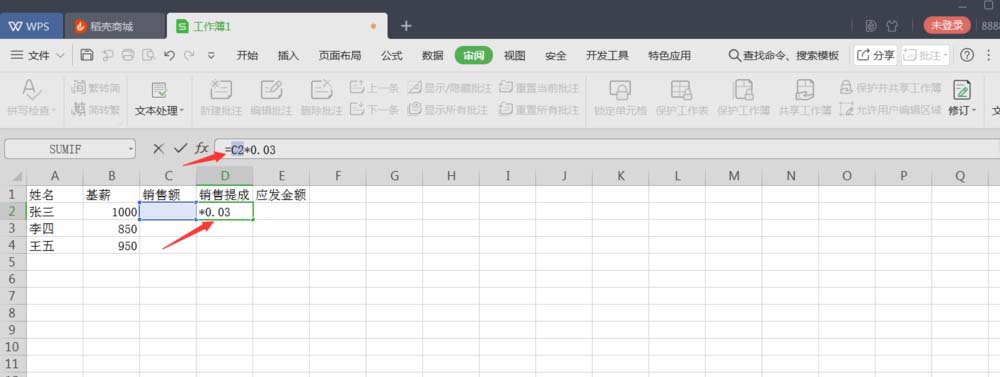Viewport: 1000px width, 377px height.
Task: Switch to the 插入 ribbon tab
Action: (x=288, y=55)
